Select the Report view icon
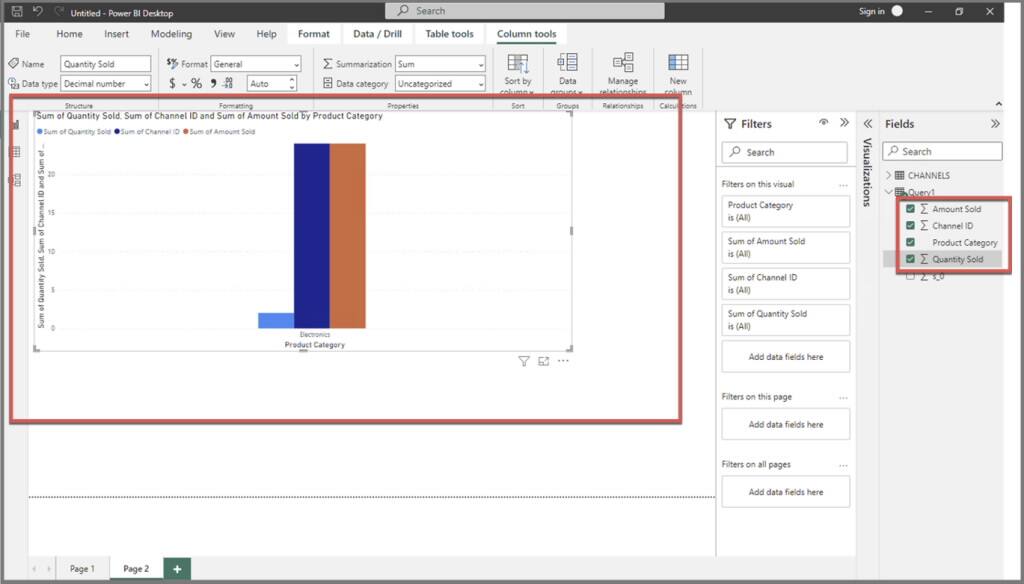The width and height of the screenshot is (1024, 584). (x=16, y=124)
